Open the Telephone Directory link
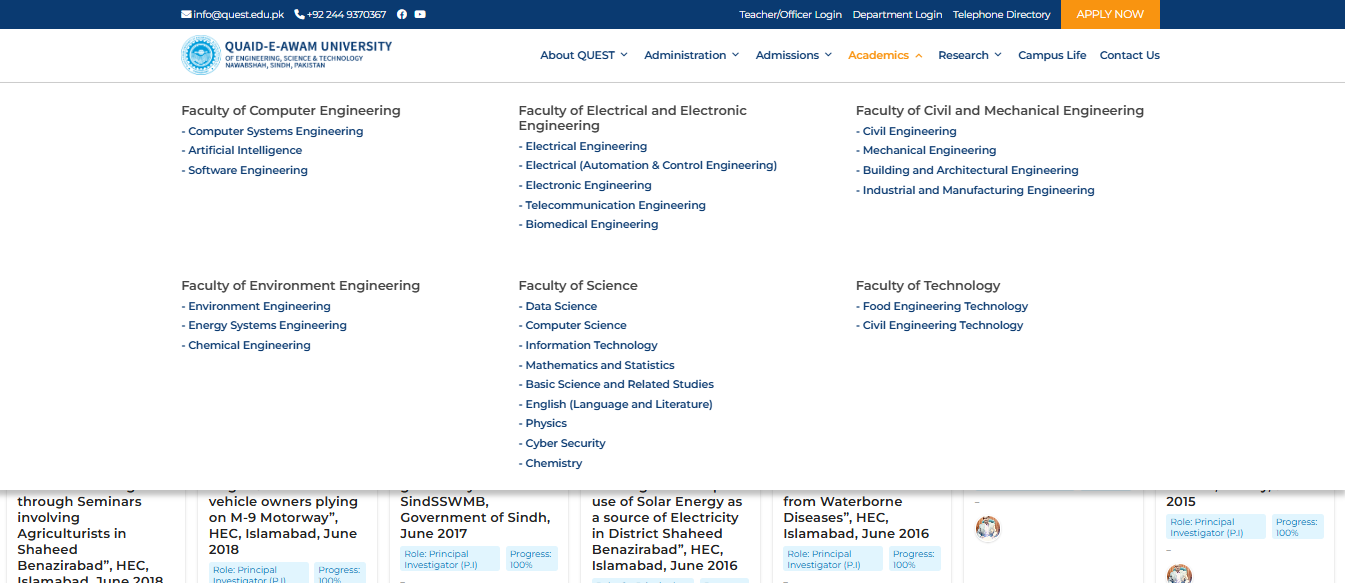 click(x=1001, y=14)
